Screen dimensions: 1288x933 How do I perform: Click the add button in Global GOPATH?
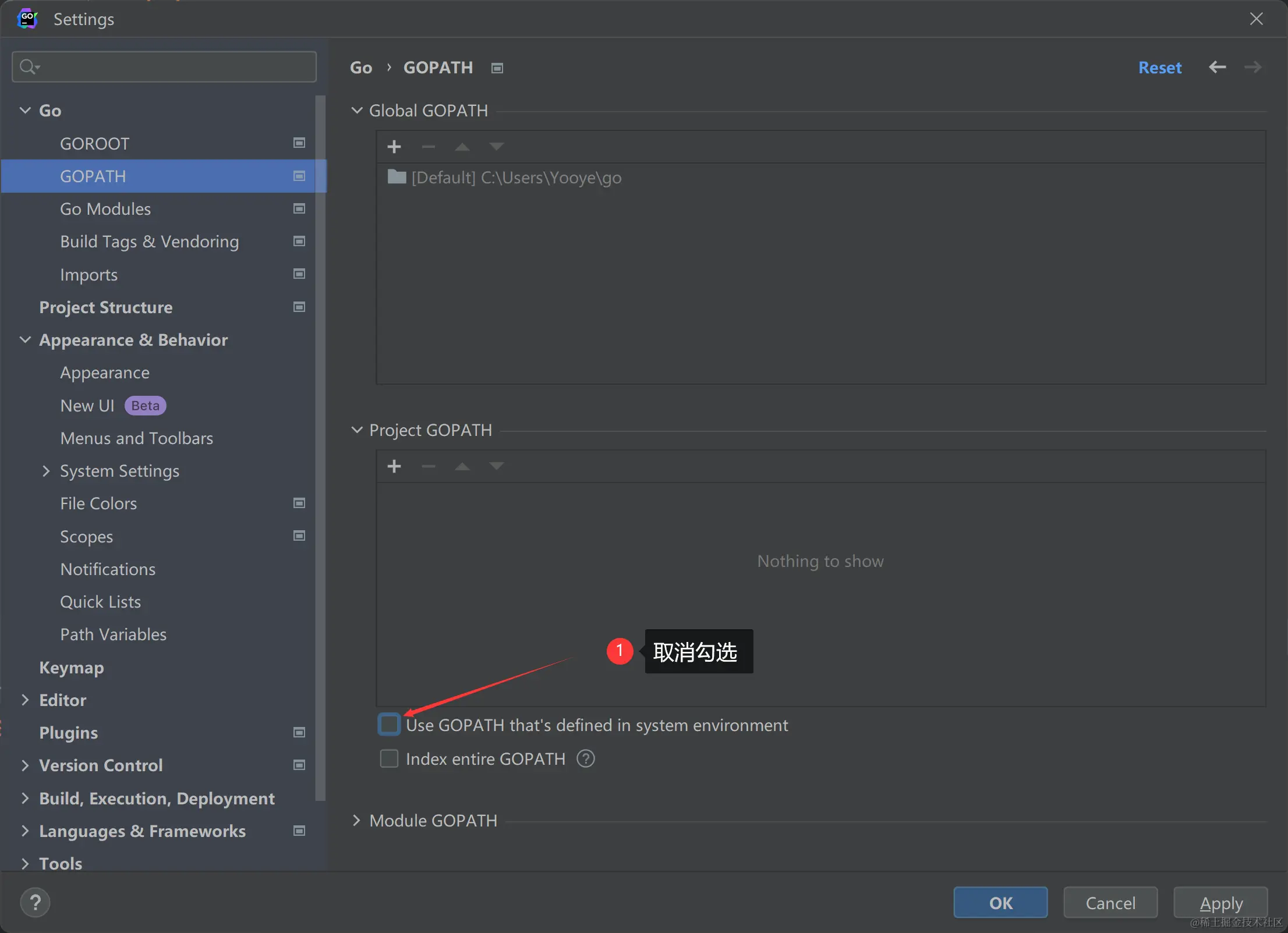[394, 147]
